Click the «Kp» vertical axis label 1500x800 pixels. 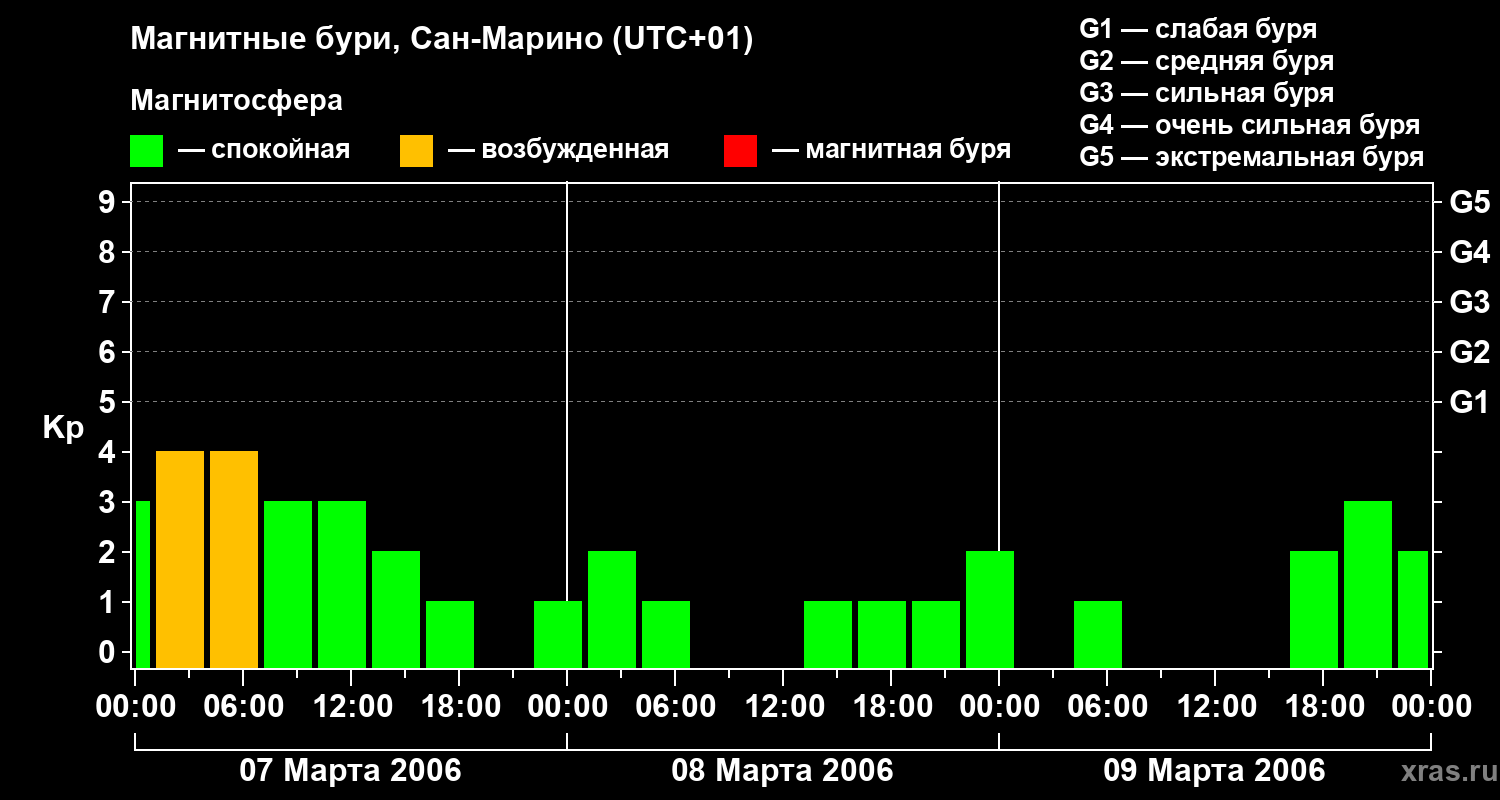[x=63, y=428]
